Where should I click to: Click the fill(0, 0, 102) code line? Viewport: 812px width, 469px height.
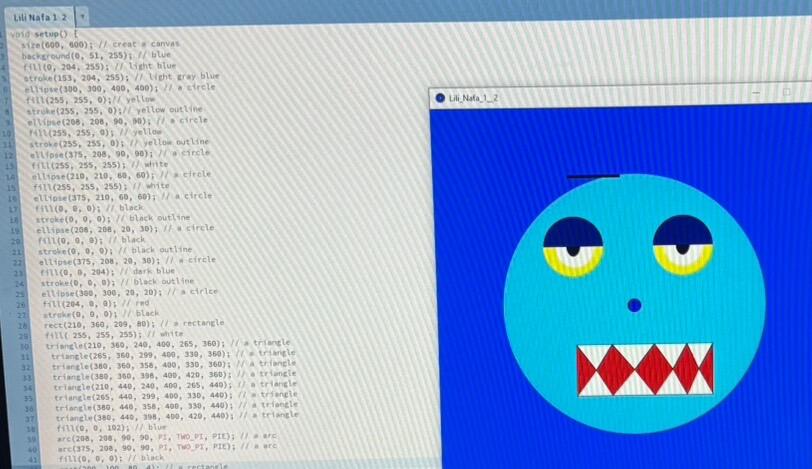(90, 426)
